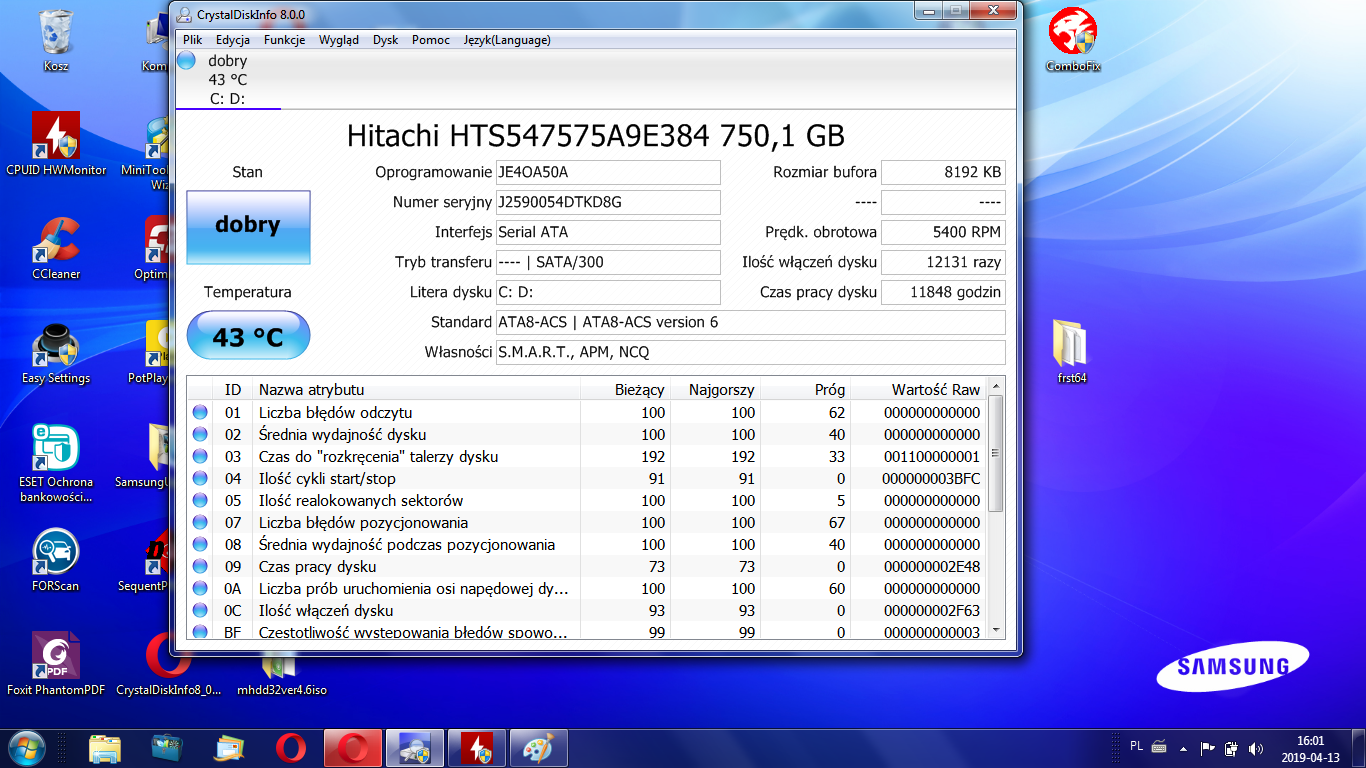
Task: Click the firmware field JE4OA50A
Action: click(608, 172)
